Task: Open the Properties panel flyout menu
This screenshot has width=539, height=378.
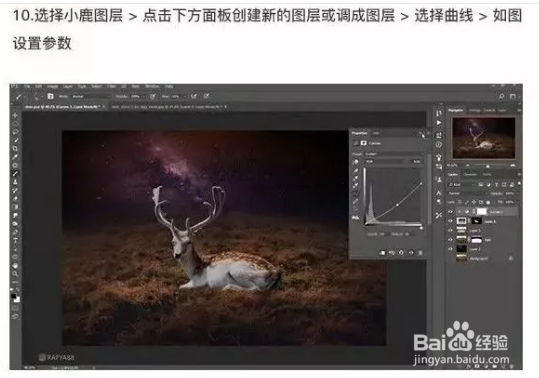Action: point(428,133)
